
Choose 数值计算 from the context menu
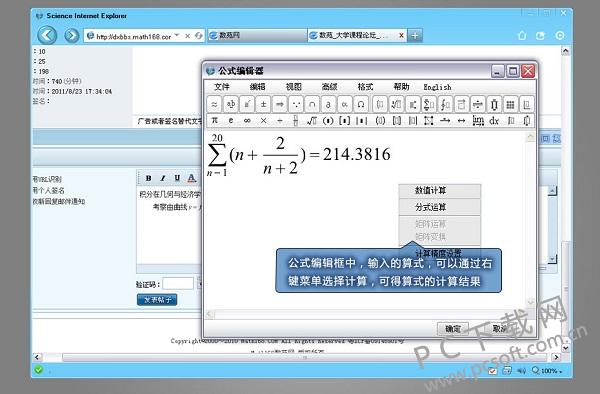pos(440,190)
